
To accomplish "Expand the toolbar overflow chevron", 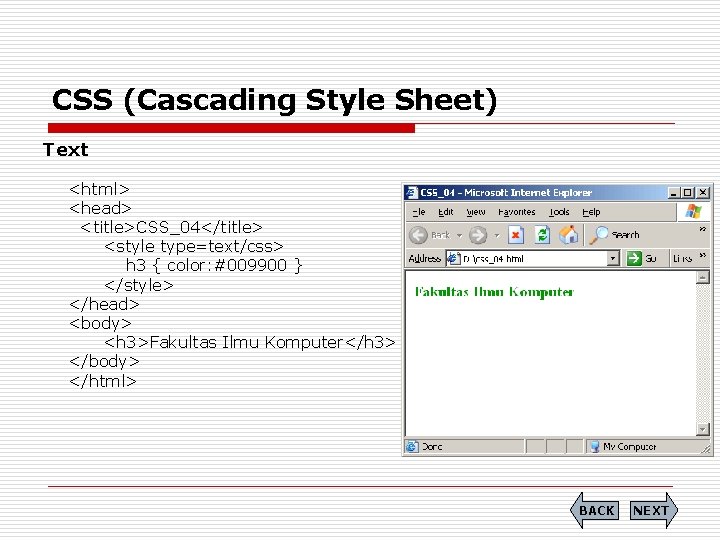I will 703,229.
